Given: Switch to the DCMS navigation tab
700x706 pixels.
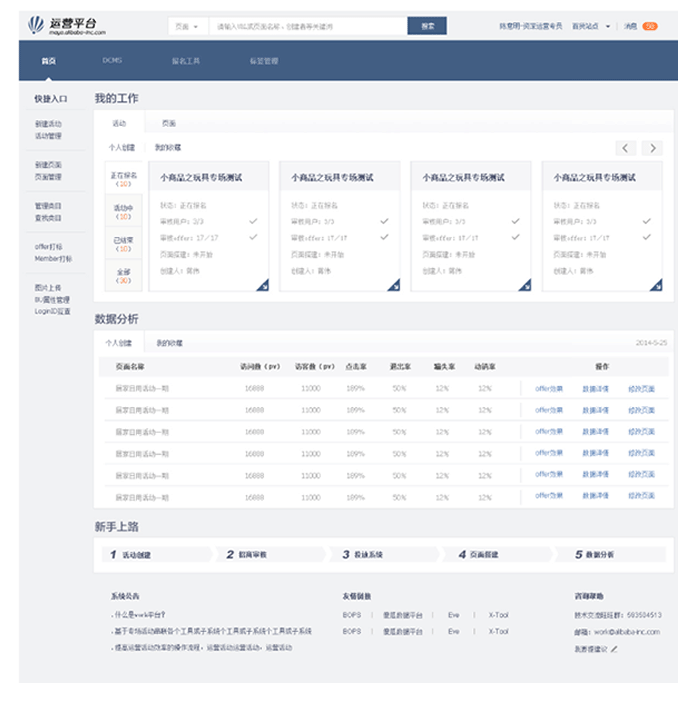Looking at the screenshot, I should 112,60.
